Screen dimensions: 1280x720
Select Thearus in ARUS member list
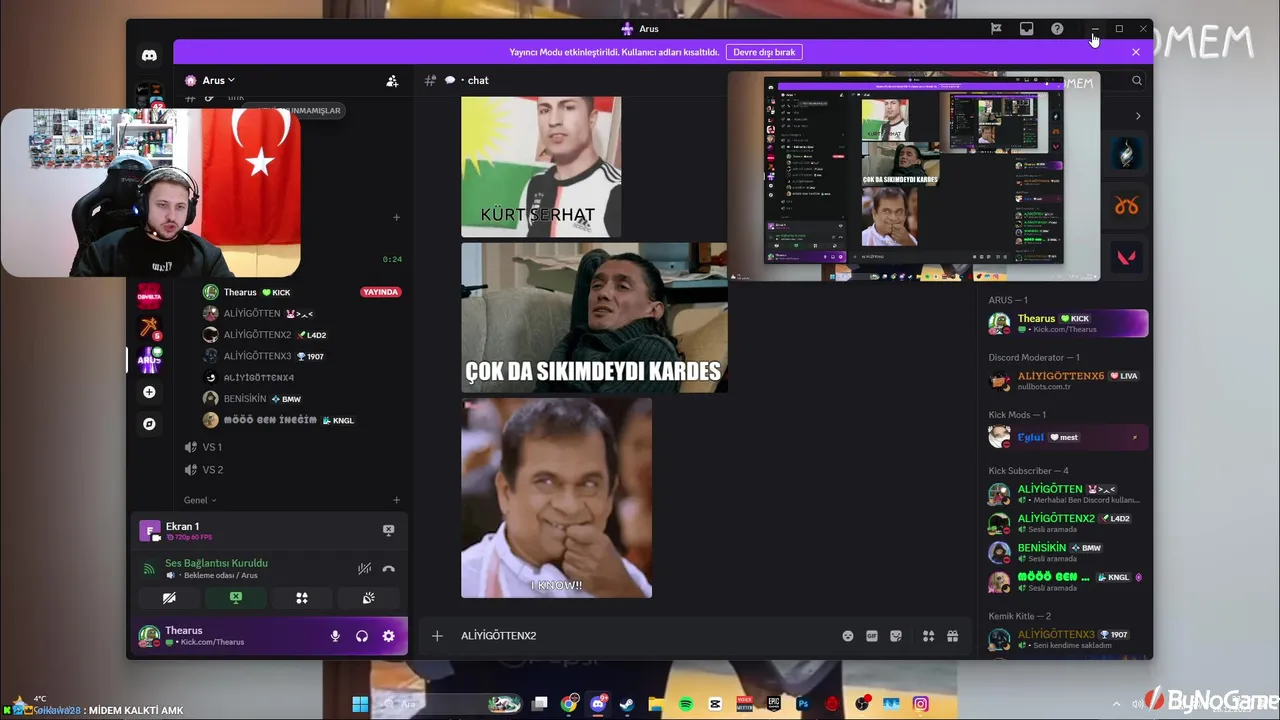pyautogui.click(x=1067, y=323)
